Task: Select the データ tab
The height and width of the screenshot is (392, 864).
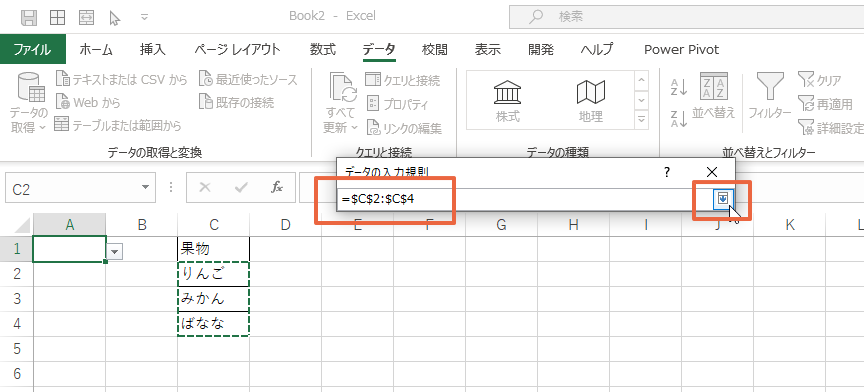Action: point(379,50)
